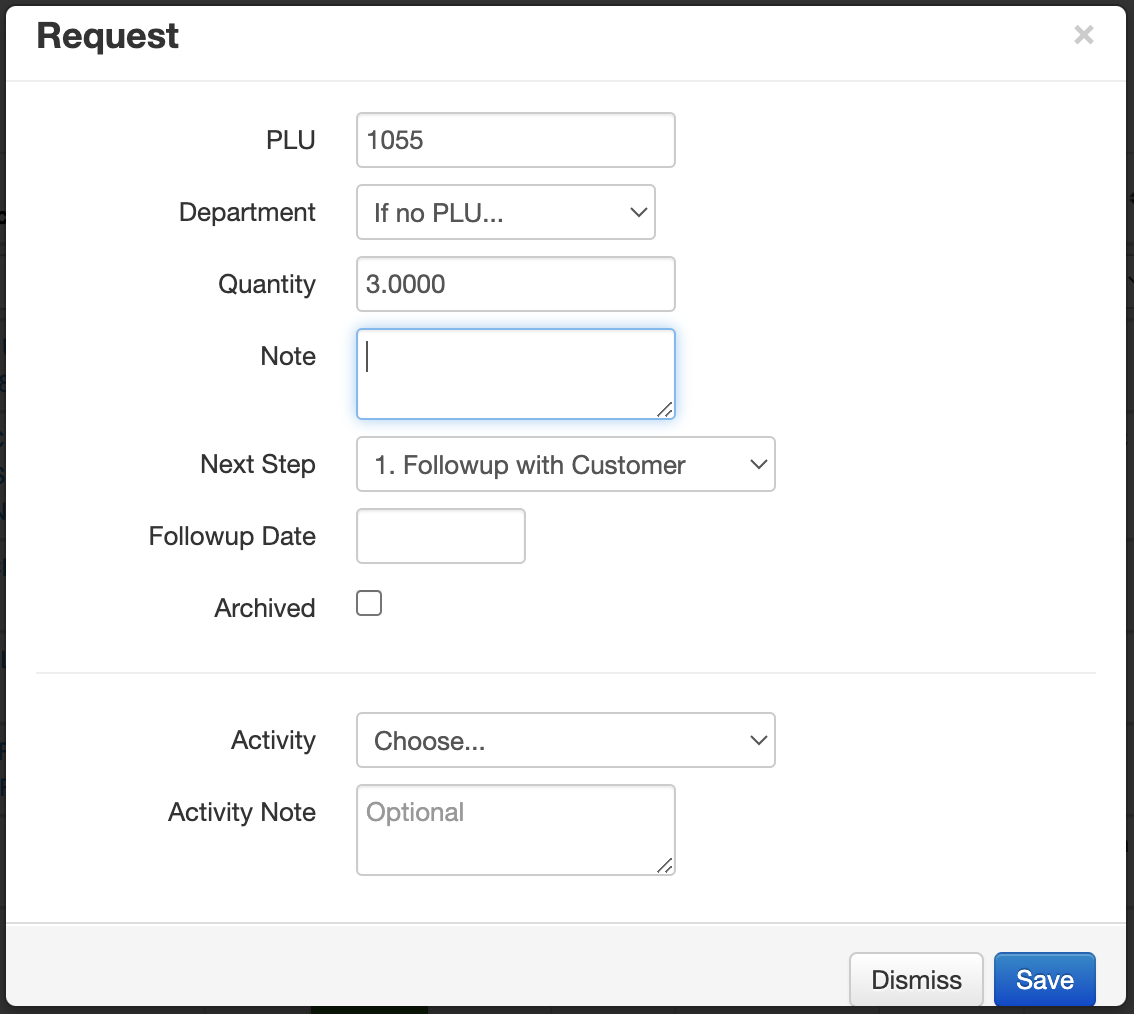Open the Activity 'Choose...' dropdown
The image size is (1134, 1014).
565,740
